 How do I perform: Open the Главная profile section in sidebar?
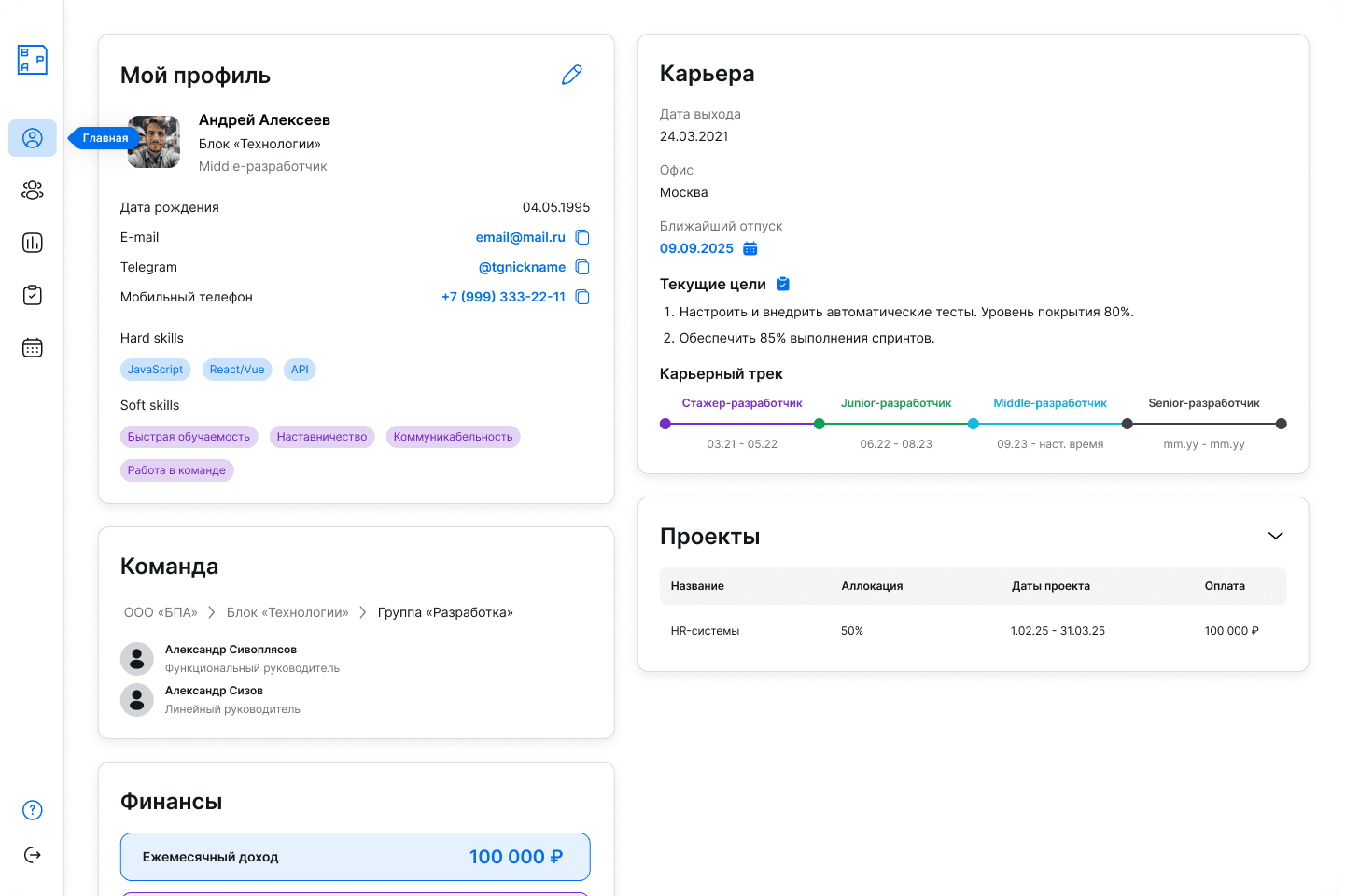pos(32,137)
